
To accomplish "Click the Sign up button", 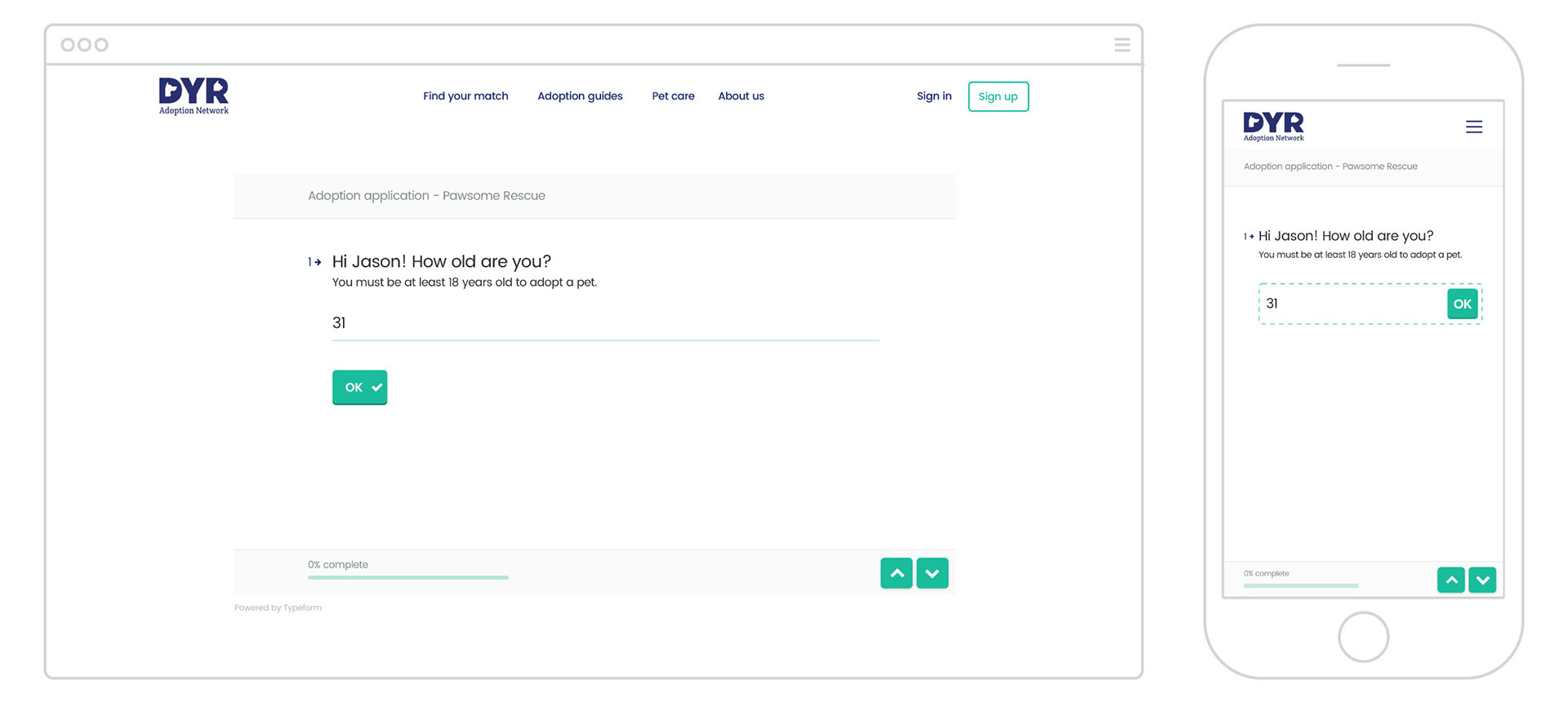I will [x=998, y=96].
